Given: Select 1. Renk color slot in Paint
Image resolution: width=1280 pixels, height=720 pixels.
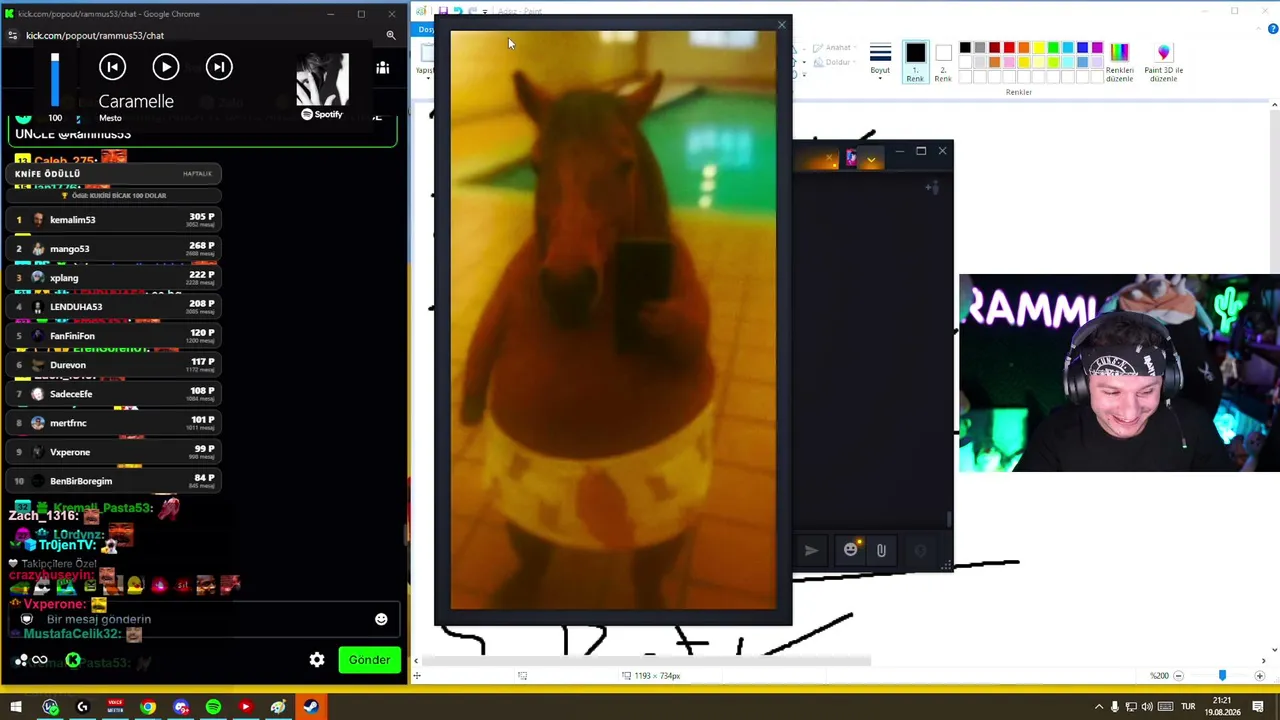Looking at the screenshot, I should click(x=915, y=62).
